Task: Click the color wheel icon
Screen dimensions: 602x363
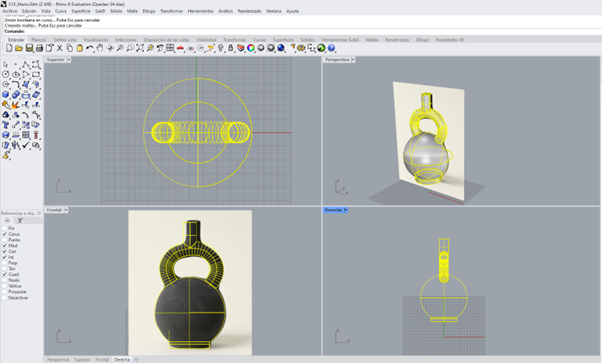Action: tap(251, 48)
